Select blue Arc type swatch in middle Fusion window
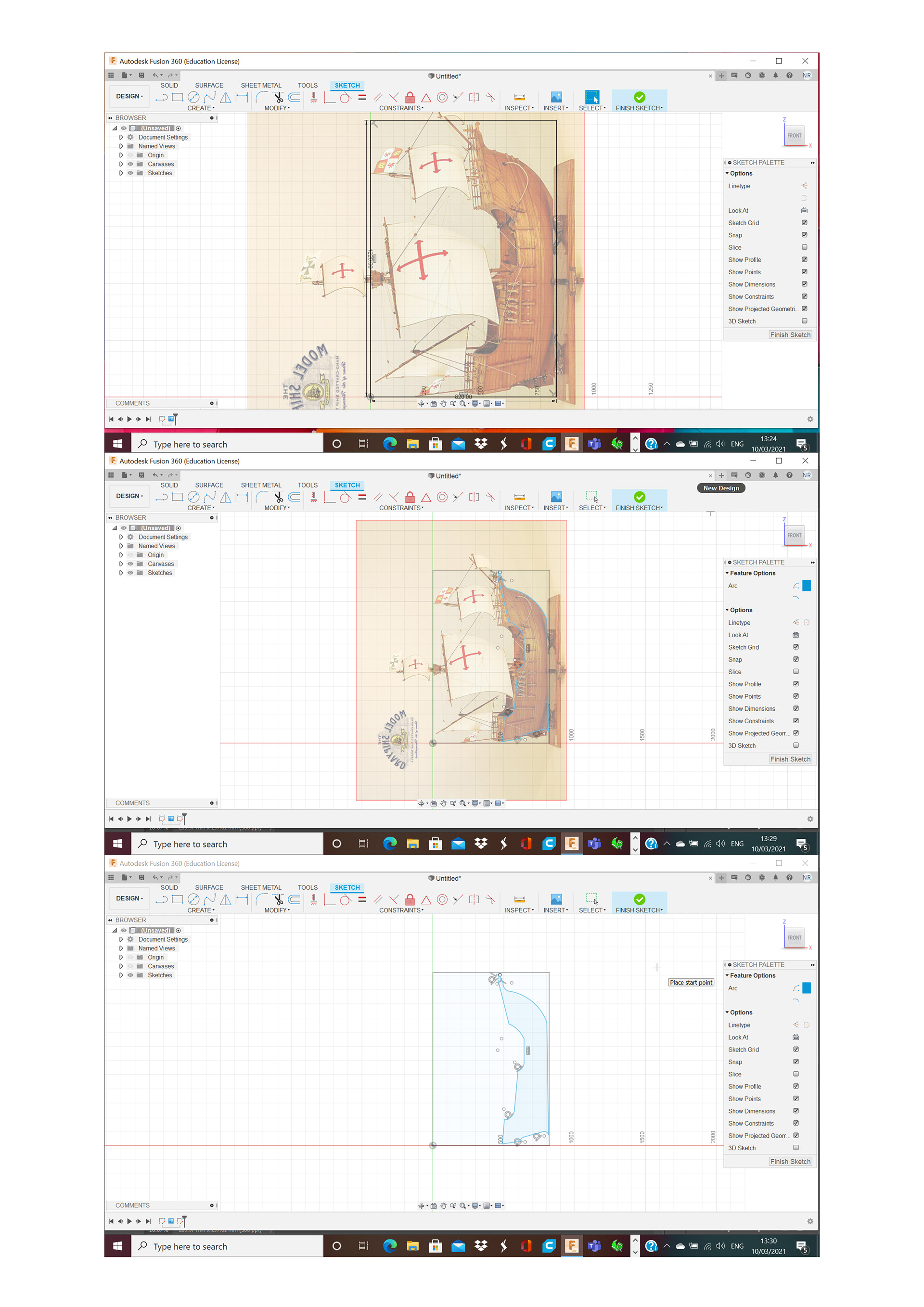This screenshot has height=1307, width=924. pos(806,586)
